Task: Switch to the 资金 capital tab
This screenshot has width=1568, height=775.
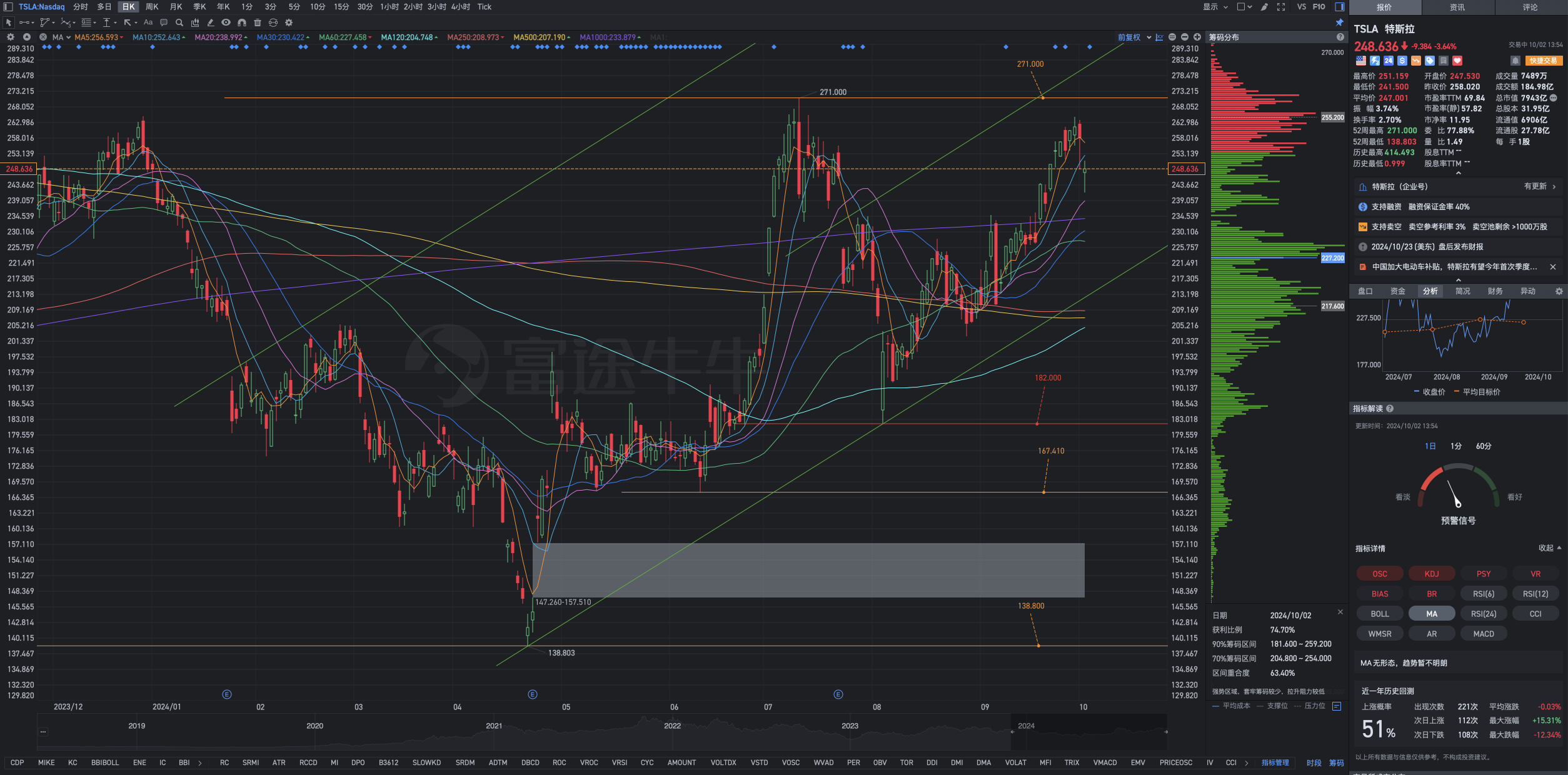Action: pyautogui.click(x=1398, y=291)
